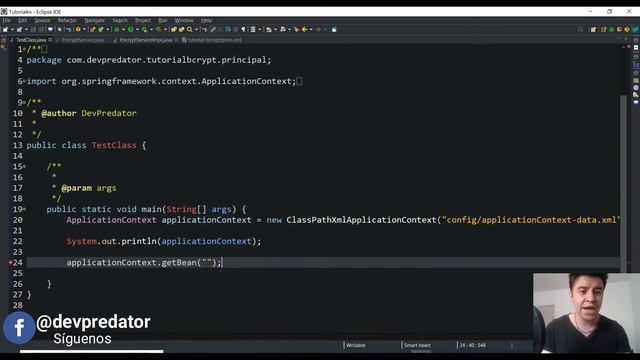This screenshot has width=640, height=360.
Task: Open the New file dropdown arrow
Action: pyautogui.click(x=12, y=29)
